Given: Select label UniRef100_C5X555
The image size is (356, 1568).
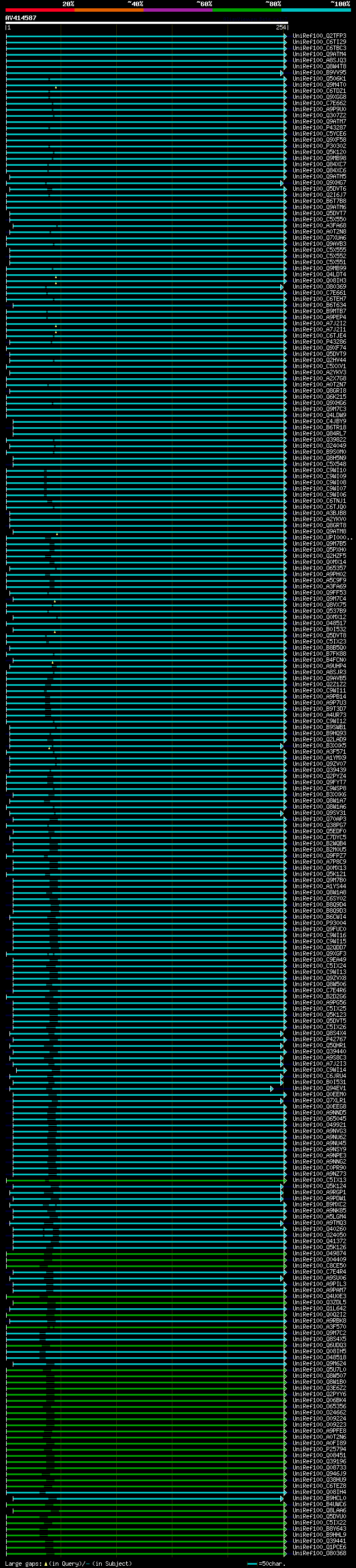Looking at the screenshot, I should (x=319, y=250).
